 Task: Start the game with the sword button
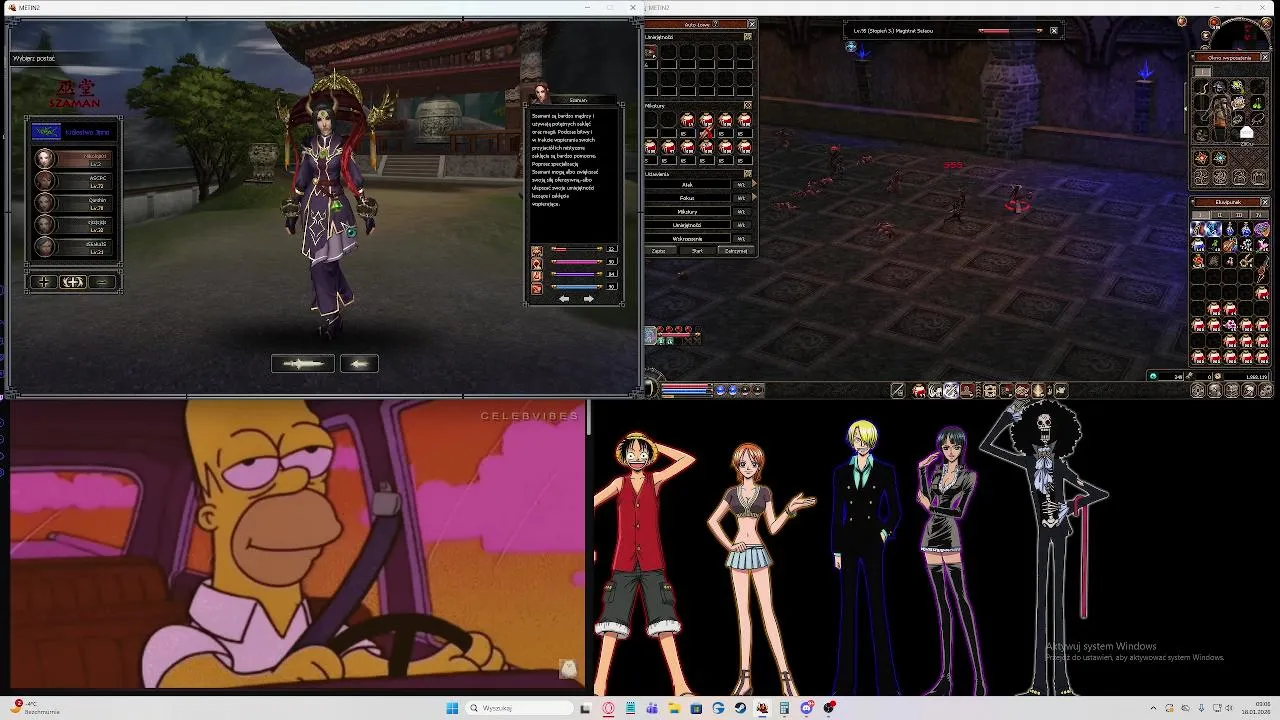pyautogui.click(x=303, y=364)
